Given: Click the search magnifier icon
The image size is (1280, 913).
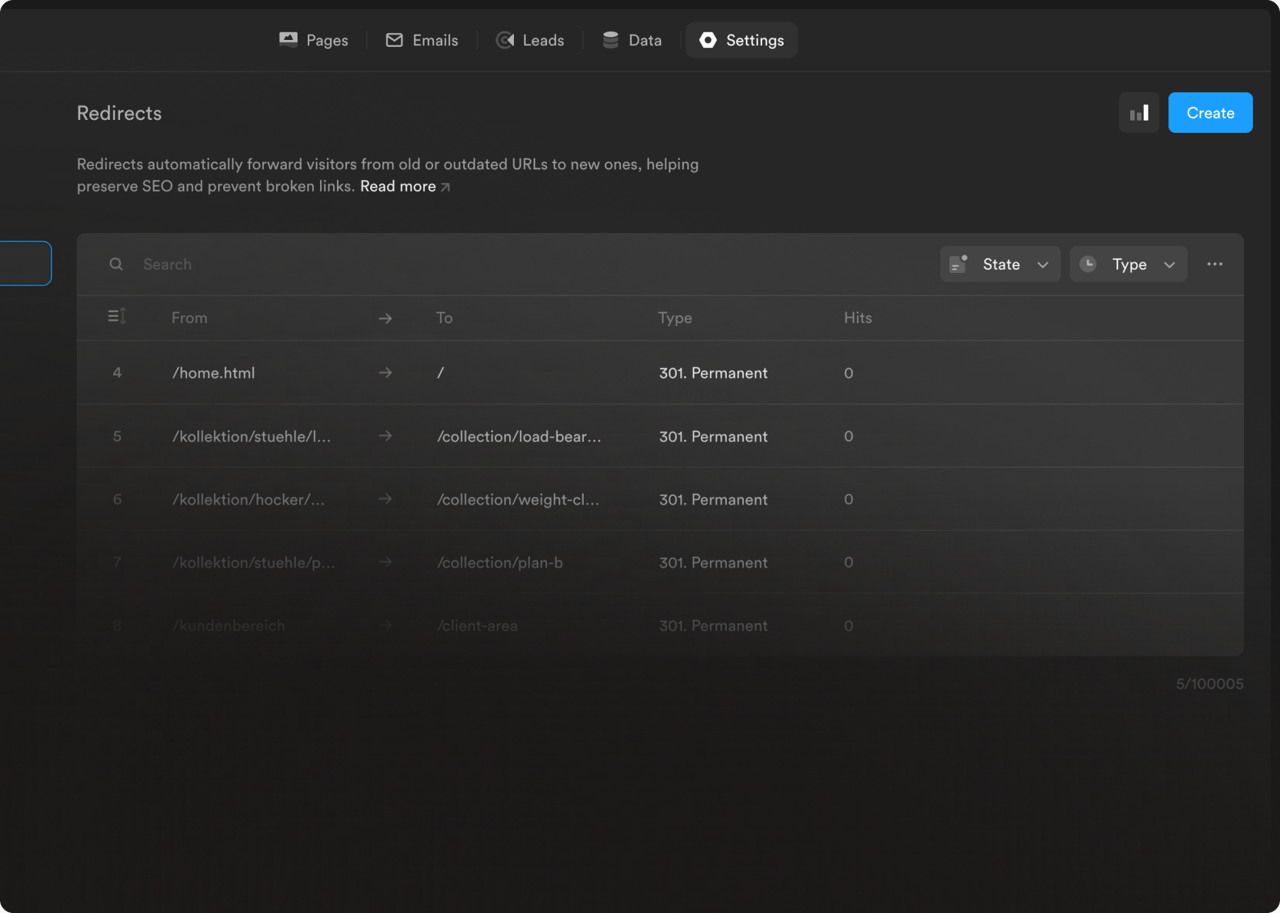Looking at the screenshot, I should pyautogui.click(x=116, y=264).
